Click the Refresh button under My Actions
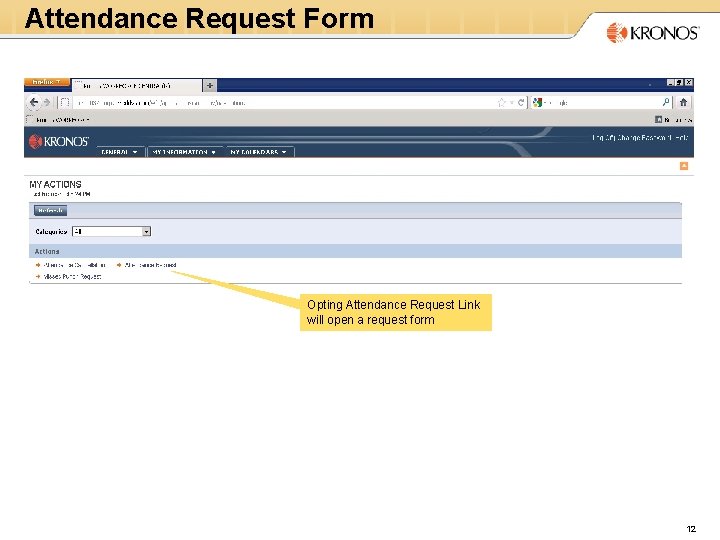Image resolution: width=720 pixels, height=540 pixels. (x=51, y=211)
